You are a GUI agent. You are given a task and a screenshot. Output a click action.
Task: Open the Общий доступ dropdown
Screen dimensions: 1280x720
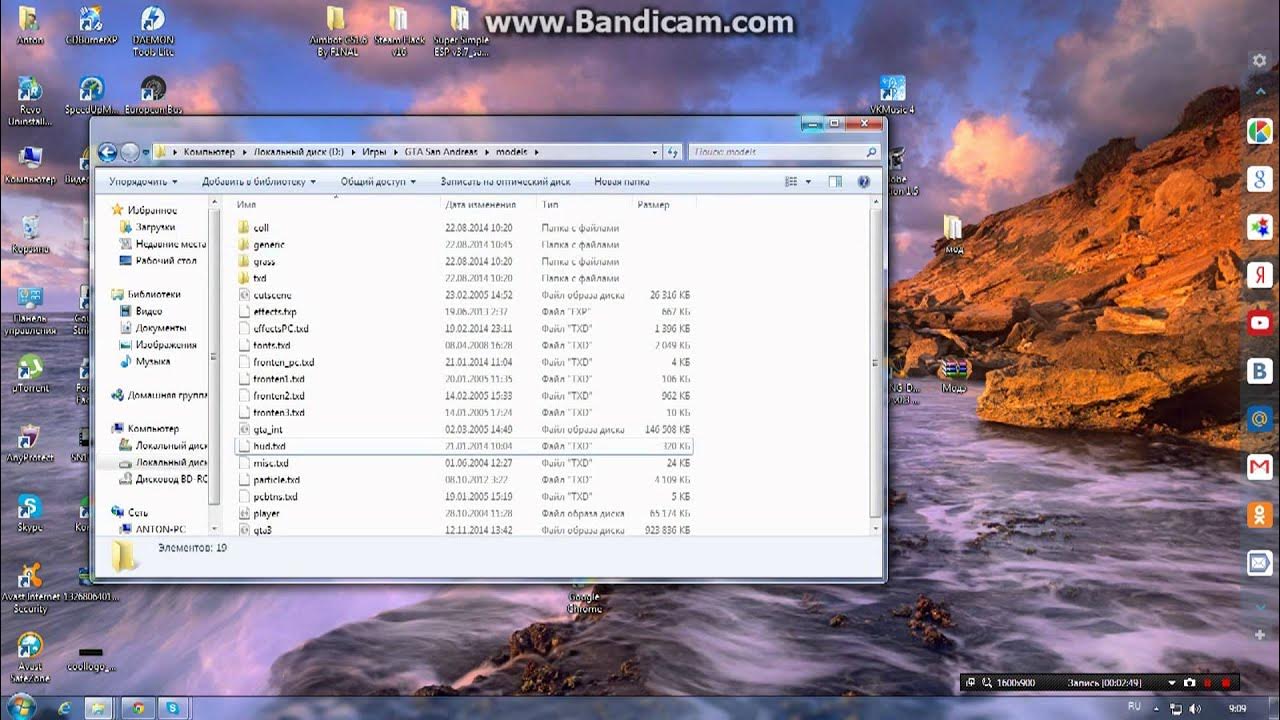(379, 182)
